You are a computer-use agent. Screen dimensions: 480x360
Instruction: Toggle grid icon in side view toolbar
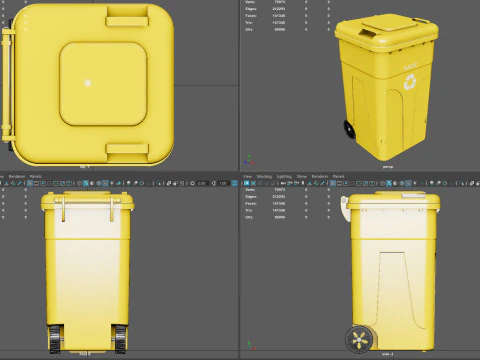pyautogui.click(x=332, y=183)
